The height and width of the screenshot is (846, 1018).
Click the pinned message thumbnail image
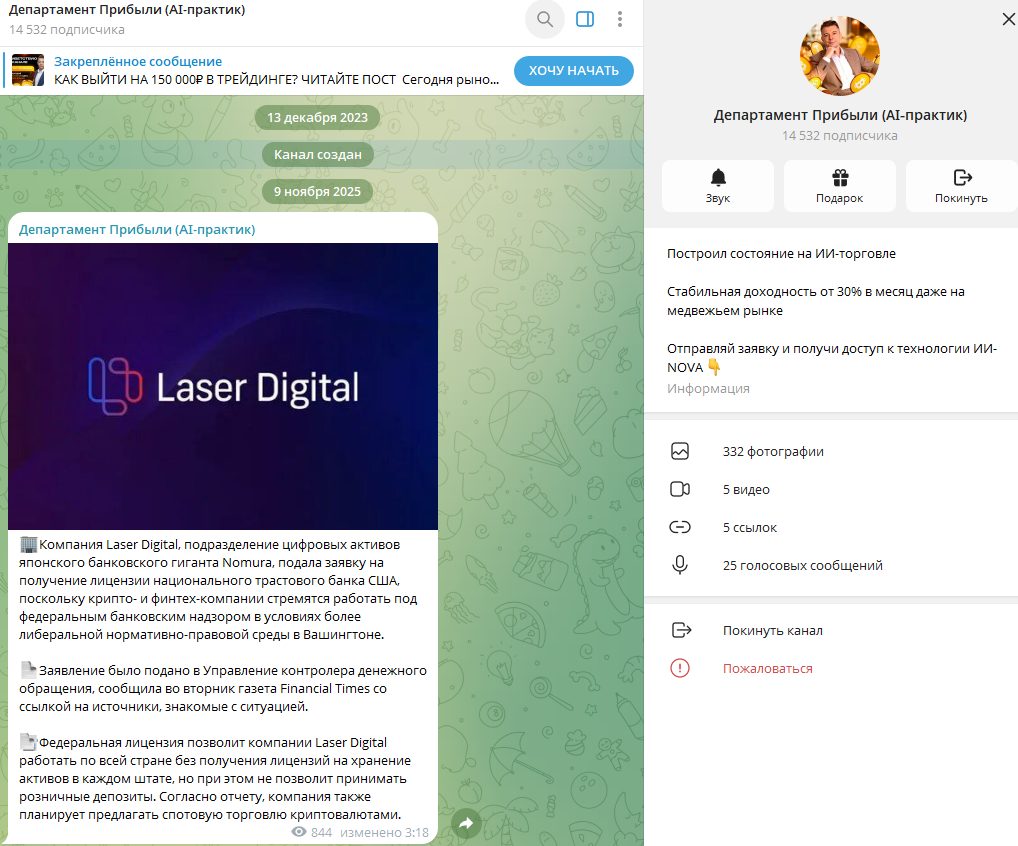point(28,70)
